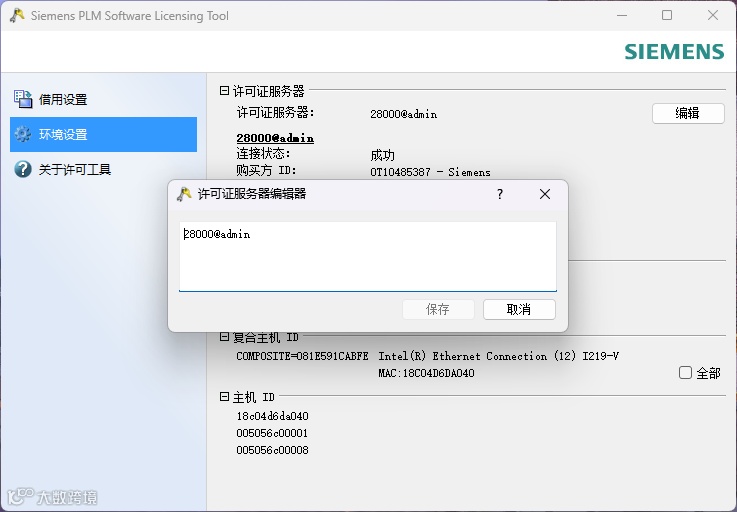The height and width of the screenshot is (512, 737).
Task: Click the licensing tool key icon in title bar
Action: click(17, 16)
